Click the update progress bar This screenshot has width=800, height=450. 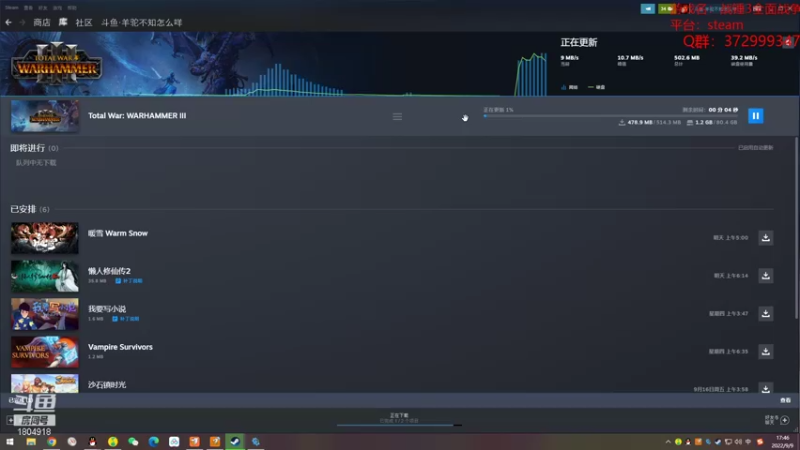(x=610, y=116)
